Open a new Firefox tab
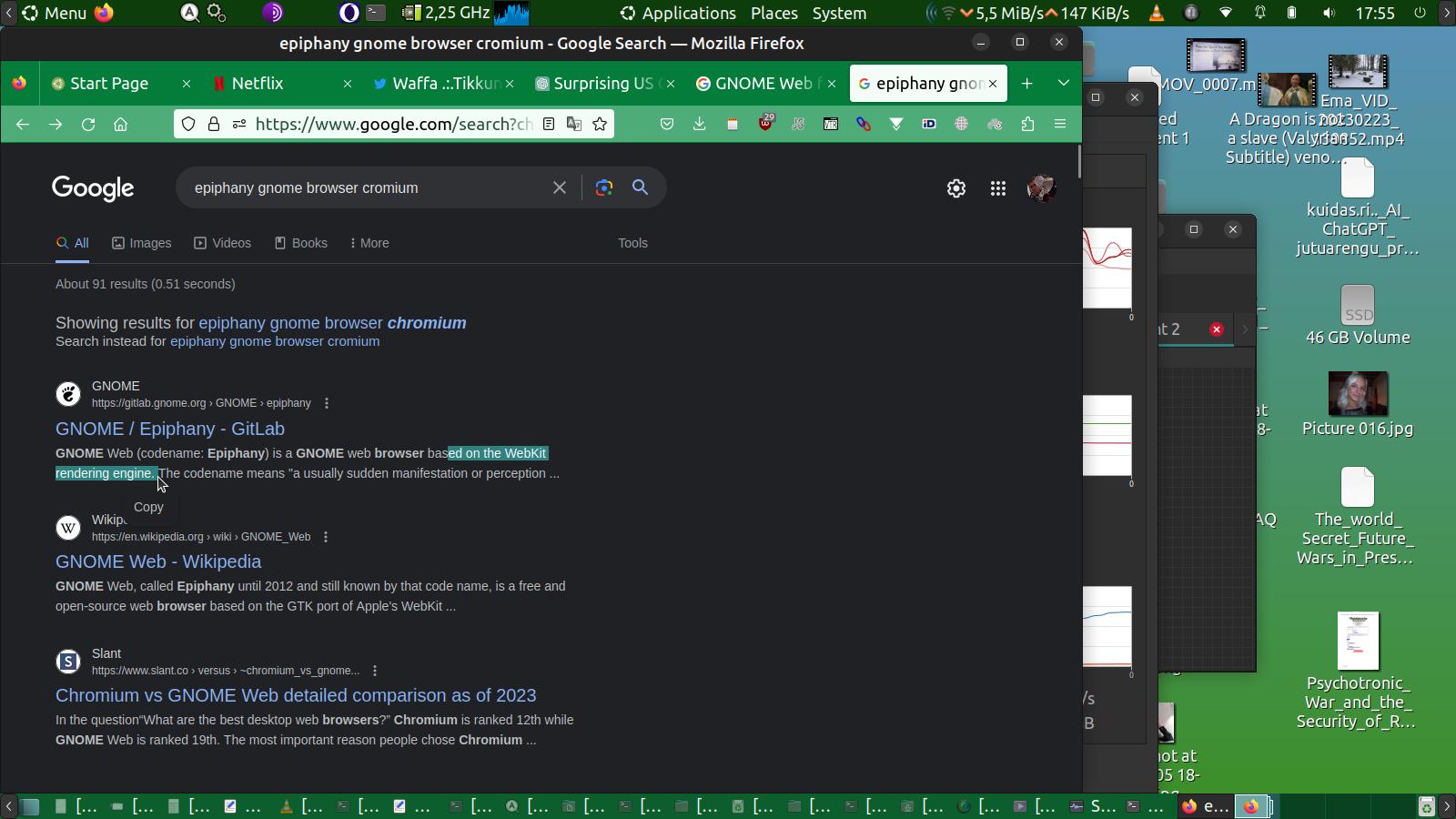Screen dimensions: 1456x819 (1026, 83)
